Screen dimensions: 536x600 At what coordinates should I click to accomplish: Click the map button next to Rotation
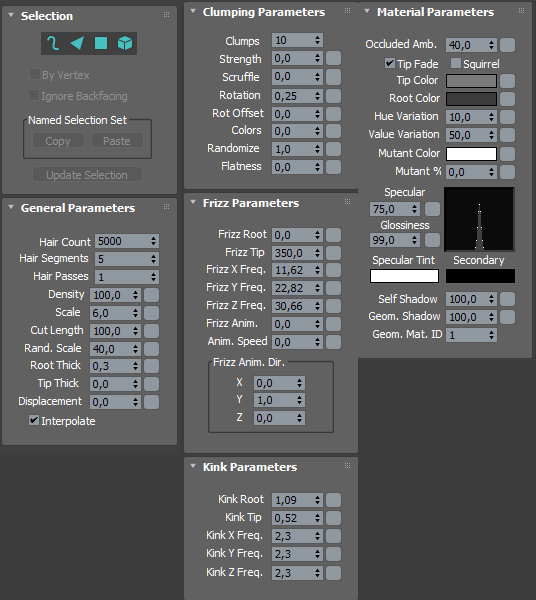coord(334,96)
